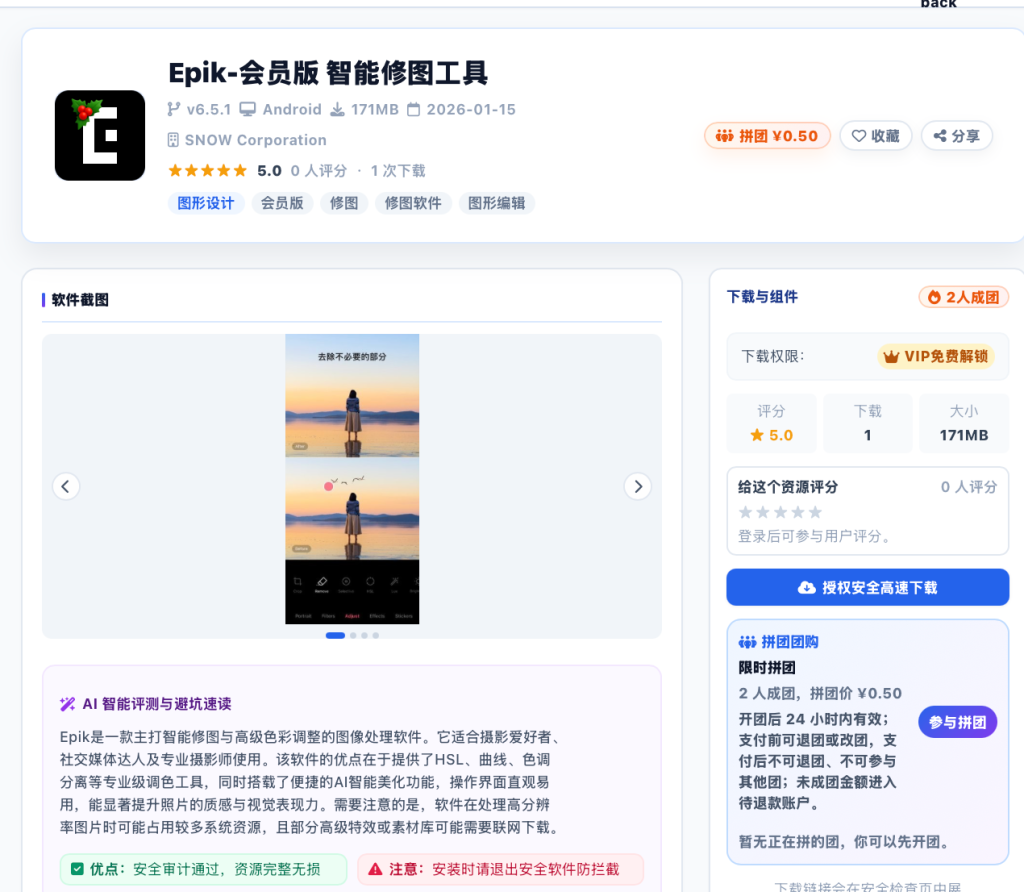Viewport: 1024px width, 892px height.
Task: Click the 登录后可参与用户评分 text
Action: [x=814, y=536]
